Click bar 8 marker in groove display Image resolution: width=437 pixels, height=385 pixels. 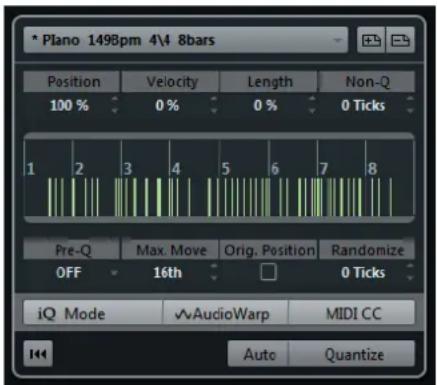[372, 169]
